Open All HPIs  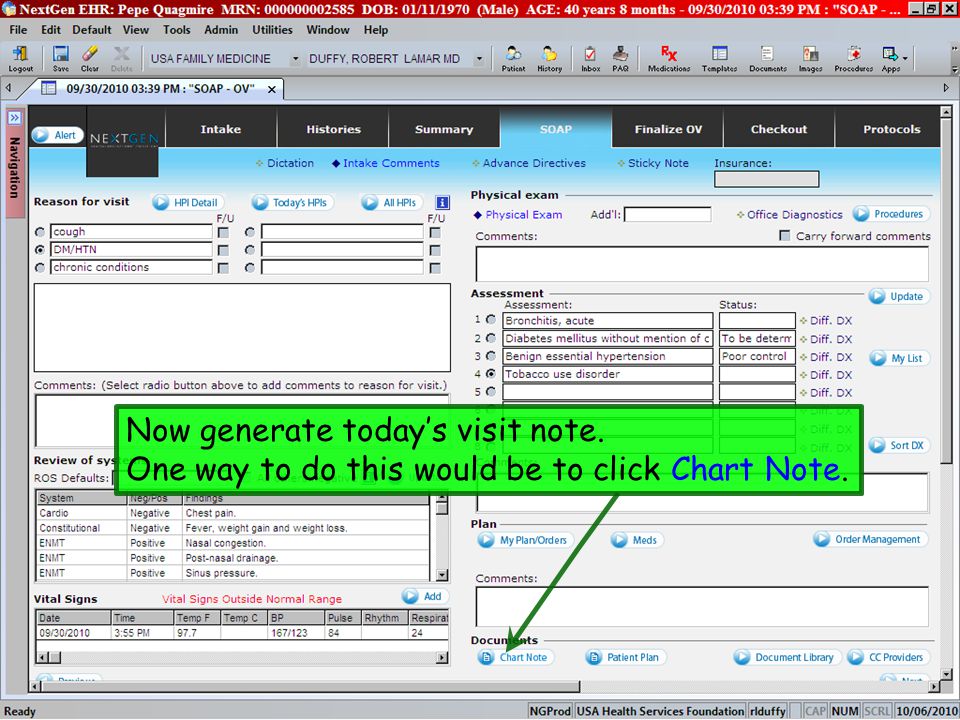tap(391, 203)
